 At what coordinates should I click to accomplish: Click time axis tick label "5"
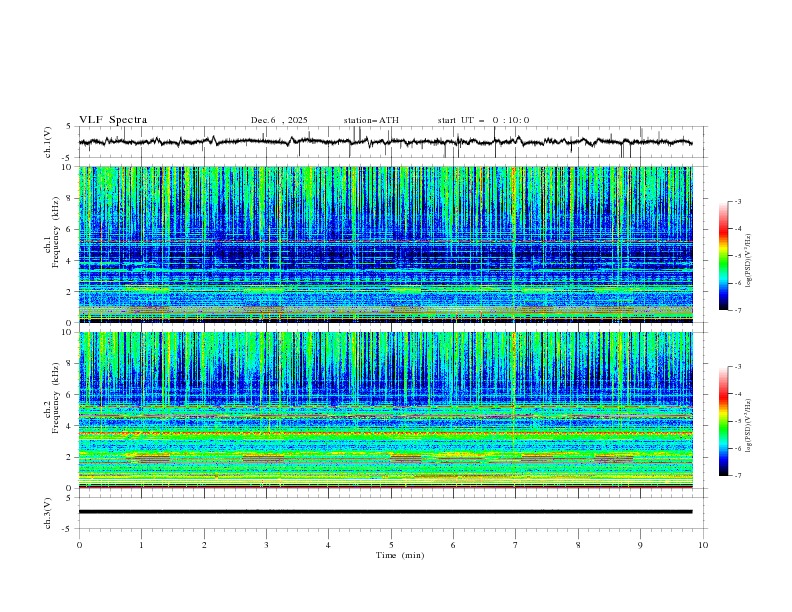[x=391, y=545]
